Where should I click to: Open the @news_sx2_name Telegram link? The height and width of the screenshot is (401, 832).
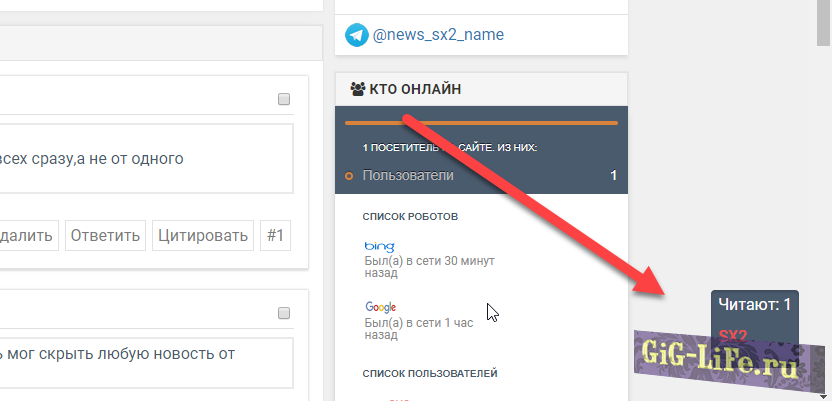coord(438,35)
